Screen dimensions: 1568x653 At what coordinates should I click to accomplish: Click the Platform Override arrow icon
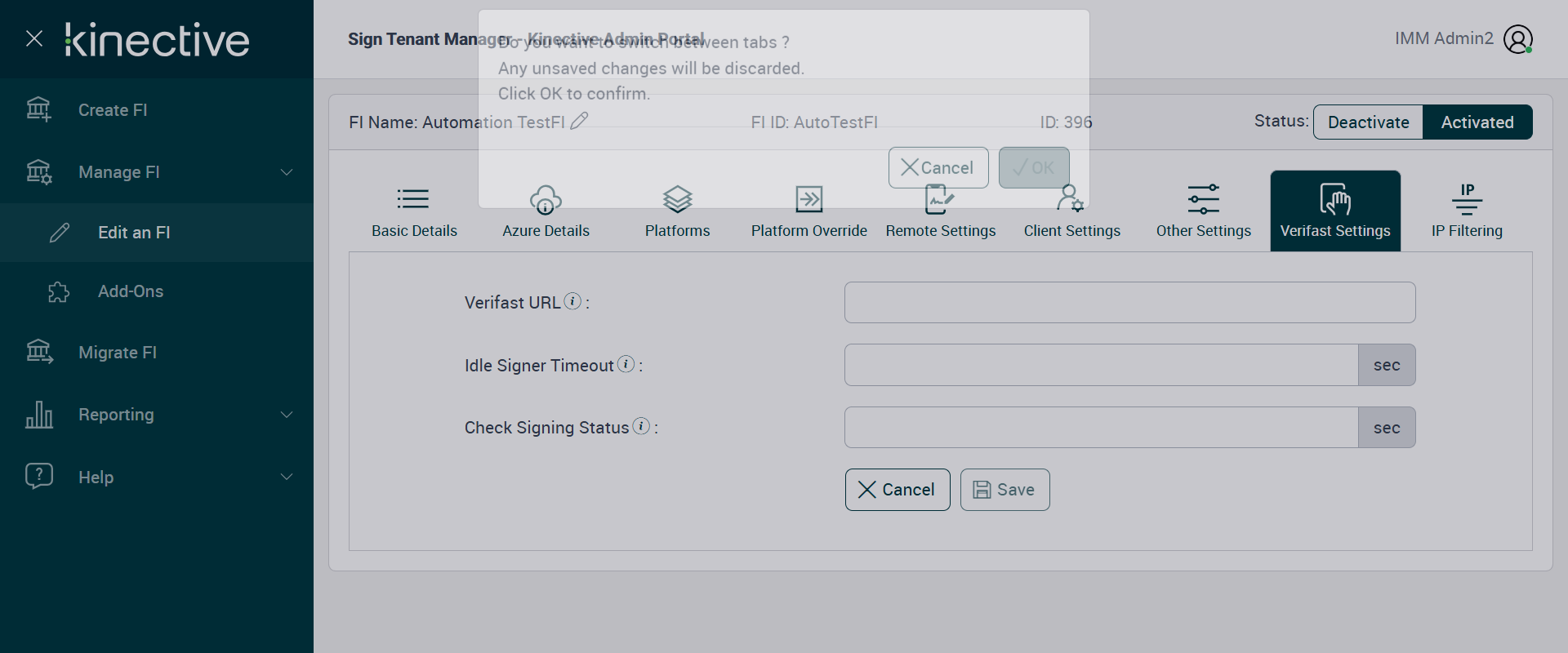click(809, 199)
